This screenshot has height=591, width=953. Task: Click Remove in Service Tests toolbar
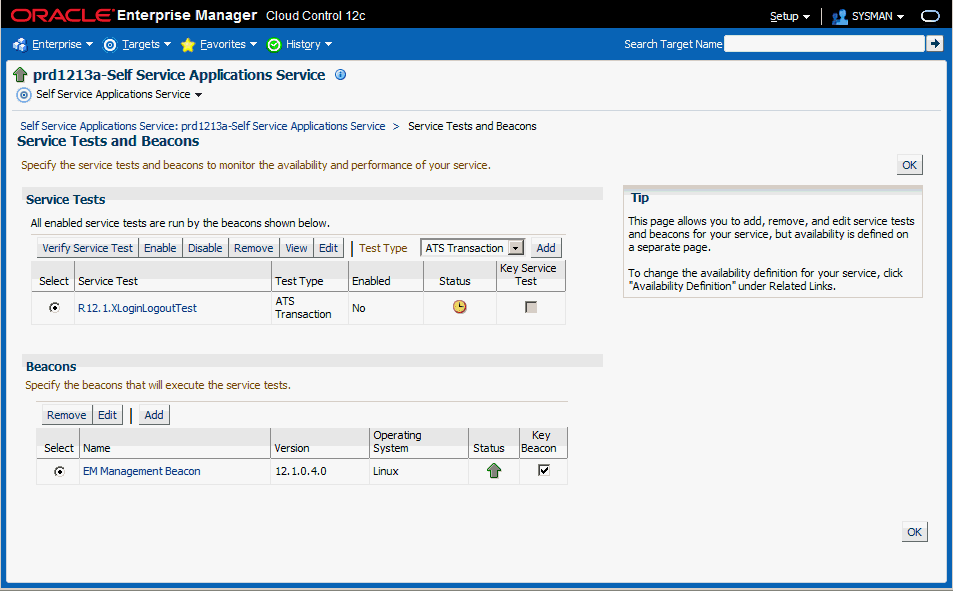point(254,248)
